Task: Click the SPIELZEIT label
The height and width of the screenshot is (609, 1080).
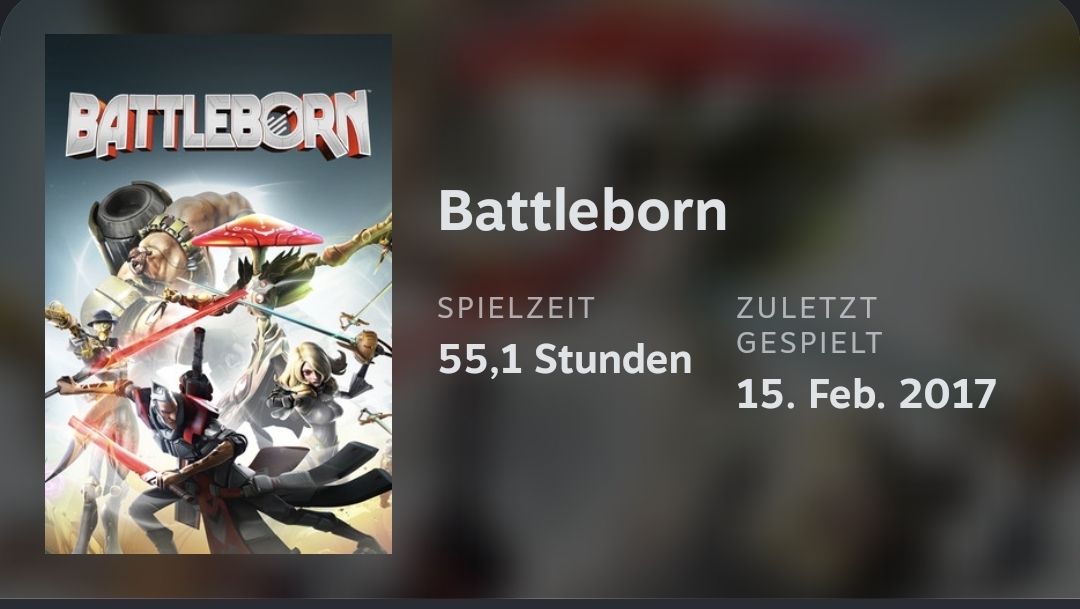Action: coord(516,308)
